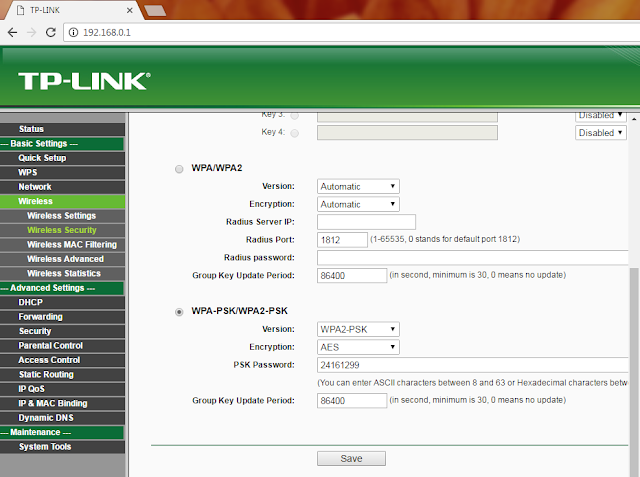Open Wireless Settings submenu
This screenshot has width=640, height=477.
62,215
